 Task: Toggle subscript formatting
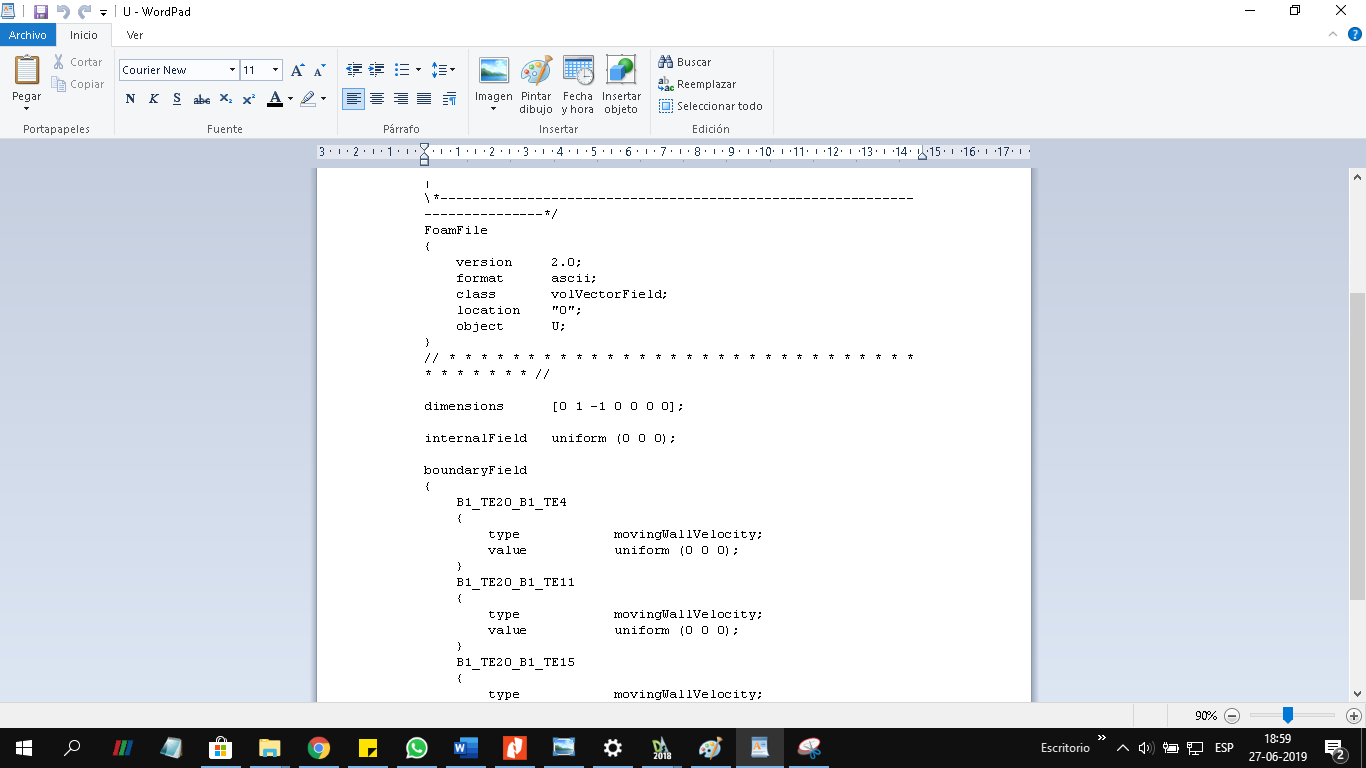click(225, 99)
